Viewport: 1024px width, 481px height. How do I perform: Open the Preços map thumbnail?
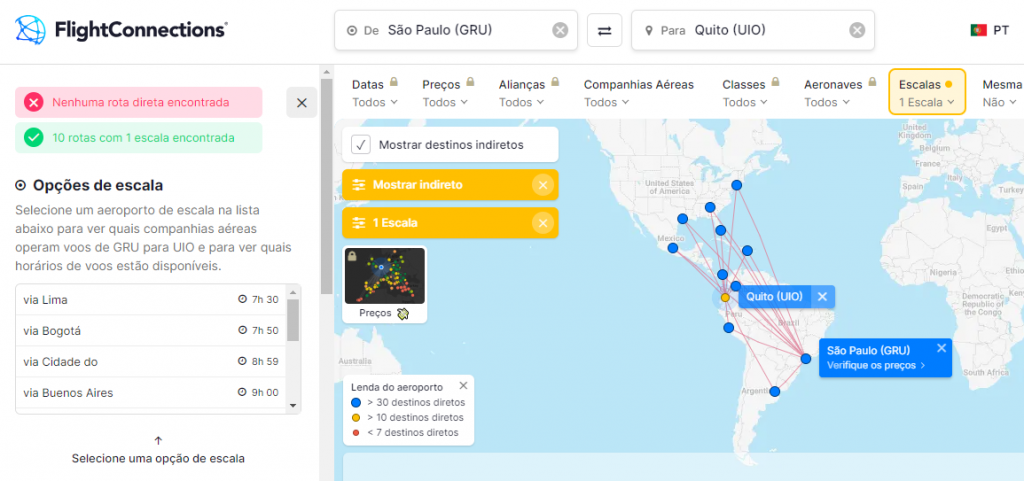tap(385, 284)
